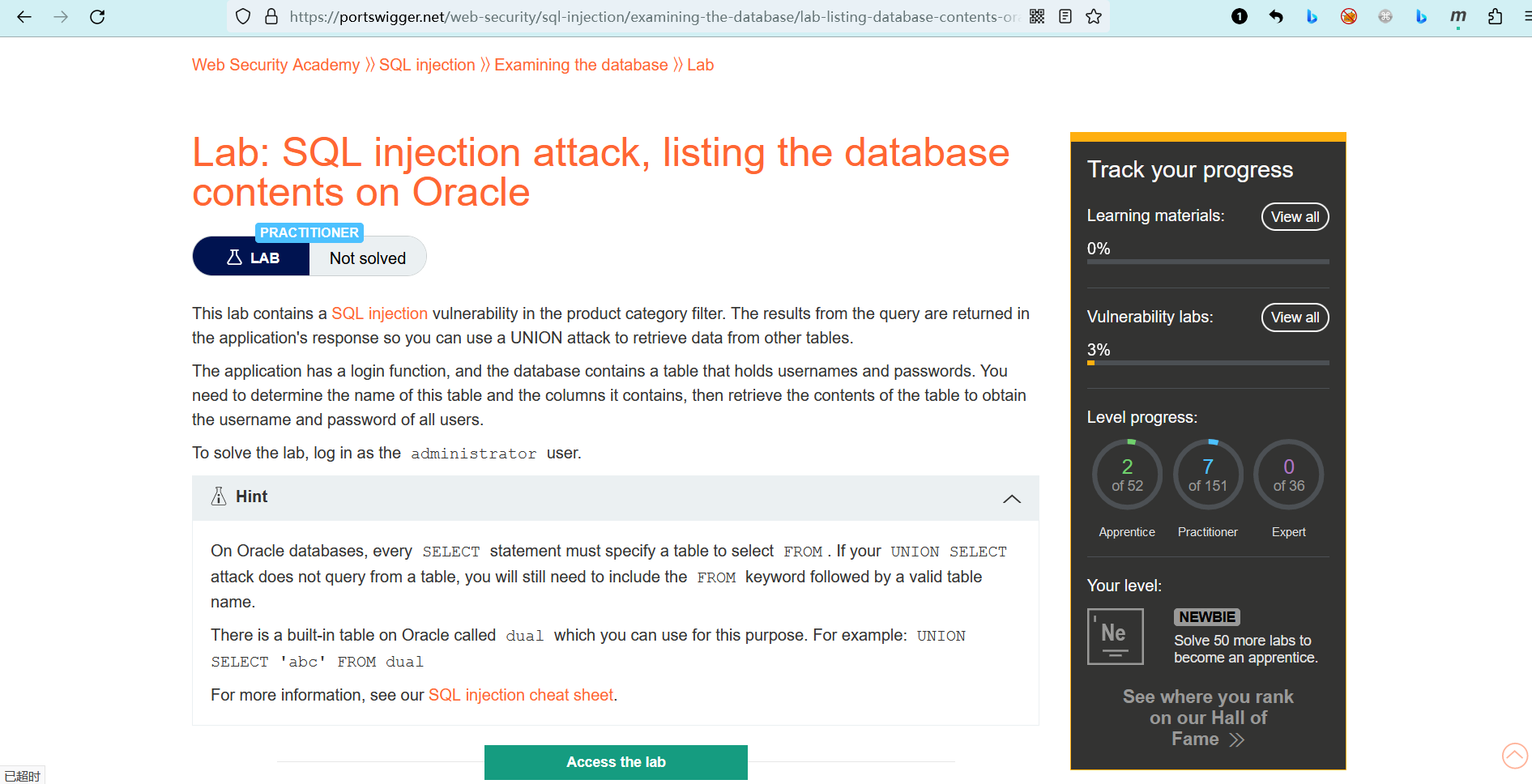Reload the current page
1532x784 pixels.
[x=97, y=16]
